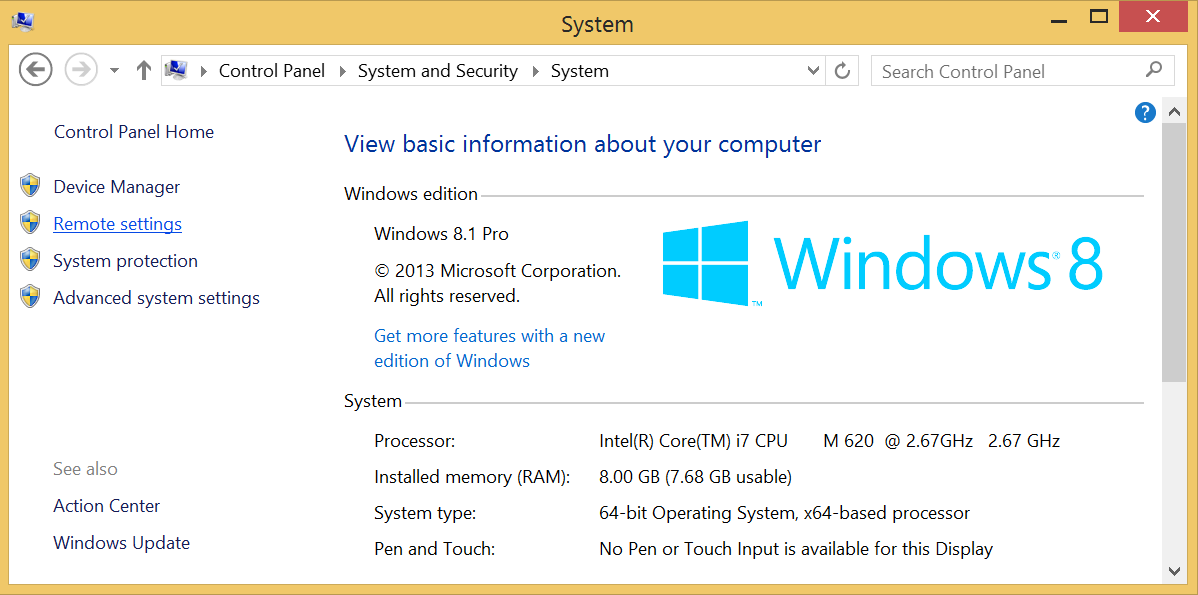Click the Processor: label

415,441
